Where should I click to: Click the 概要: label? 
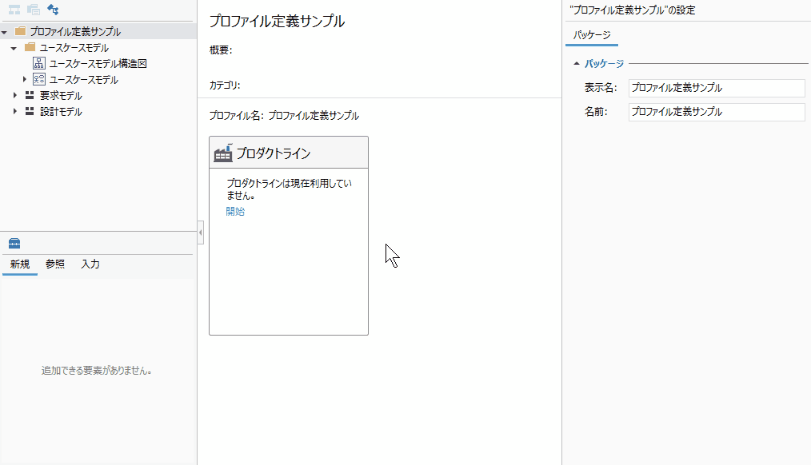click(220, 50)
